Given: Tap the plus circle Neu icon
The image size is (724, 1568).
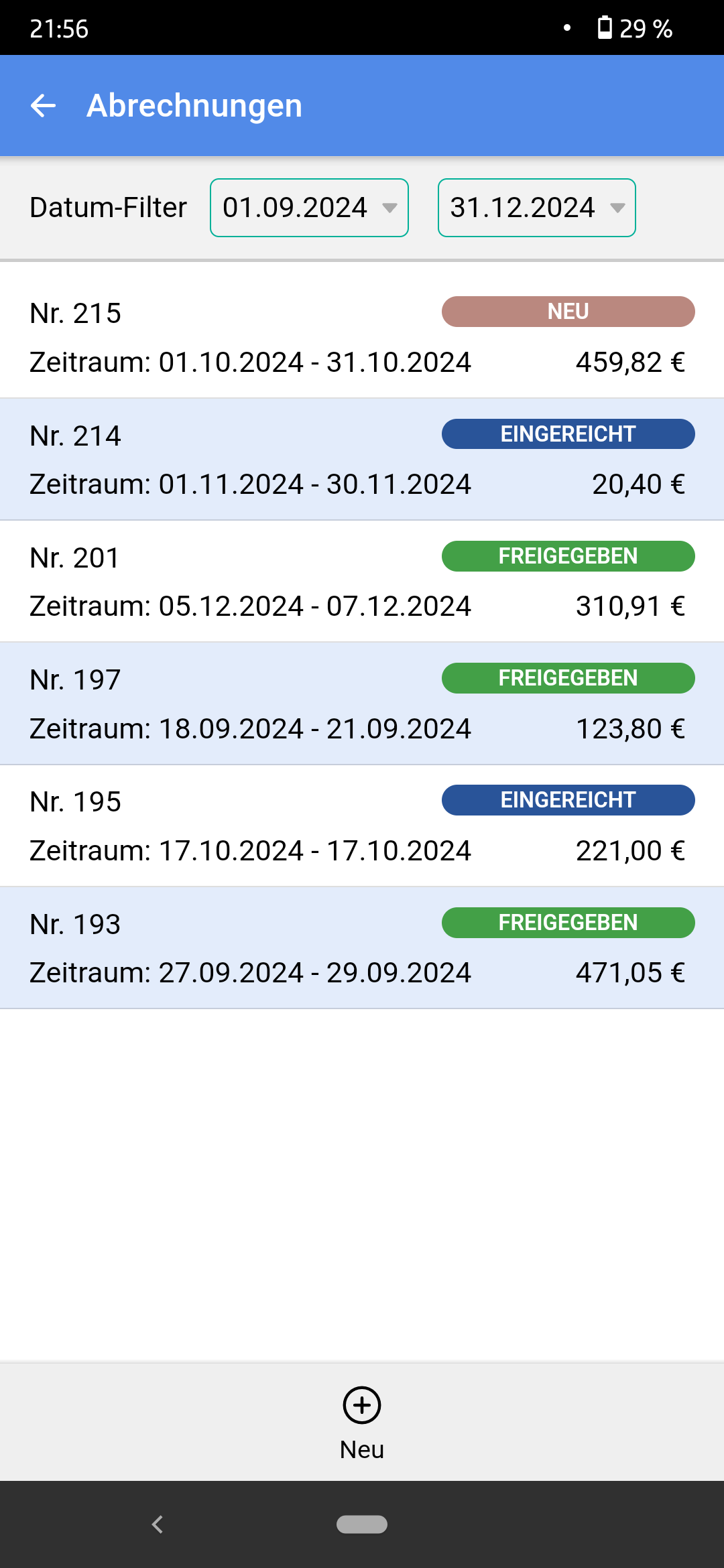Looking at the screenshot, I should 362,1405.
